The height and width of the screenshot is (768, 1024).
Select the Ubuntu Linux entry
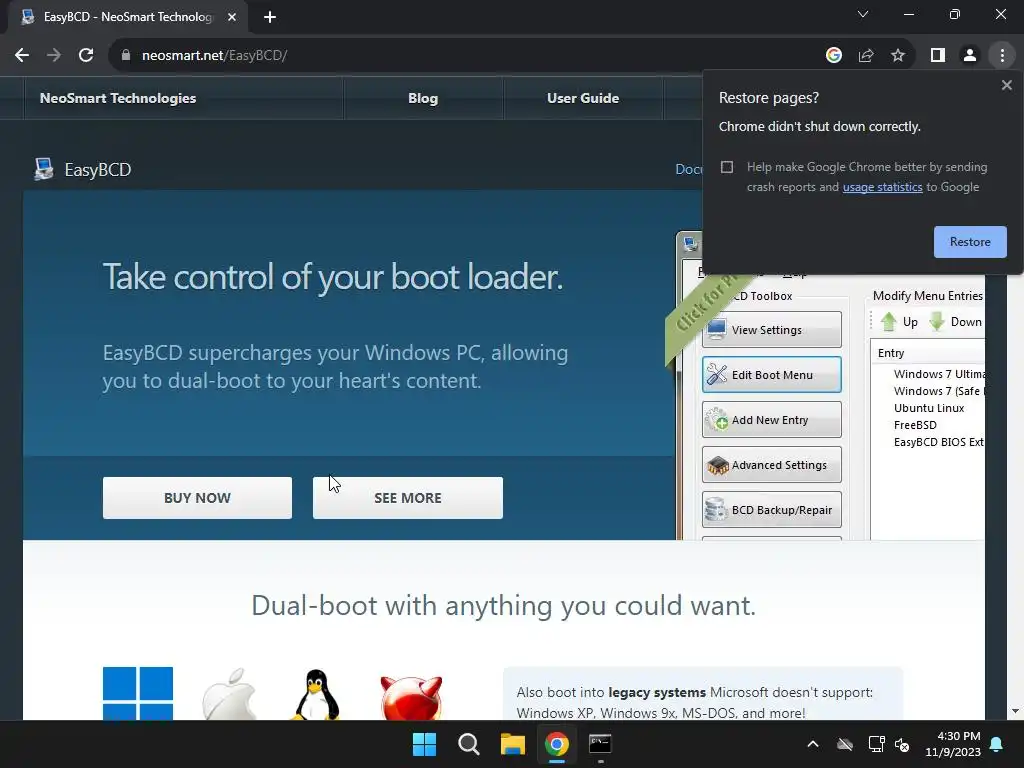point(929,408)
